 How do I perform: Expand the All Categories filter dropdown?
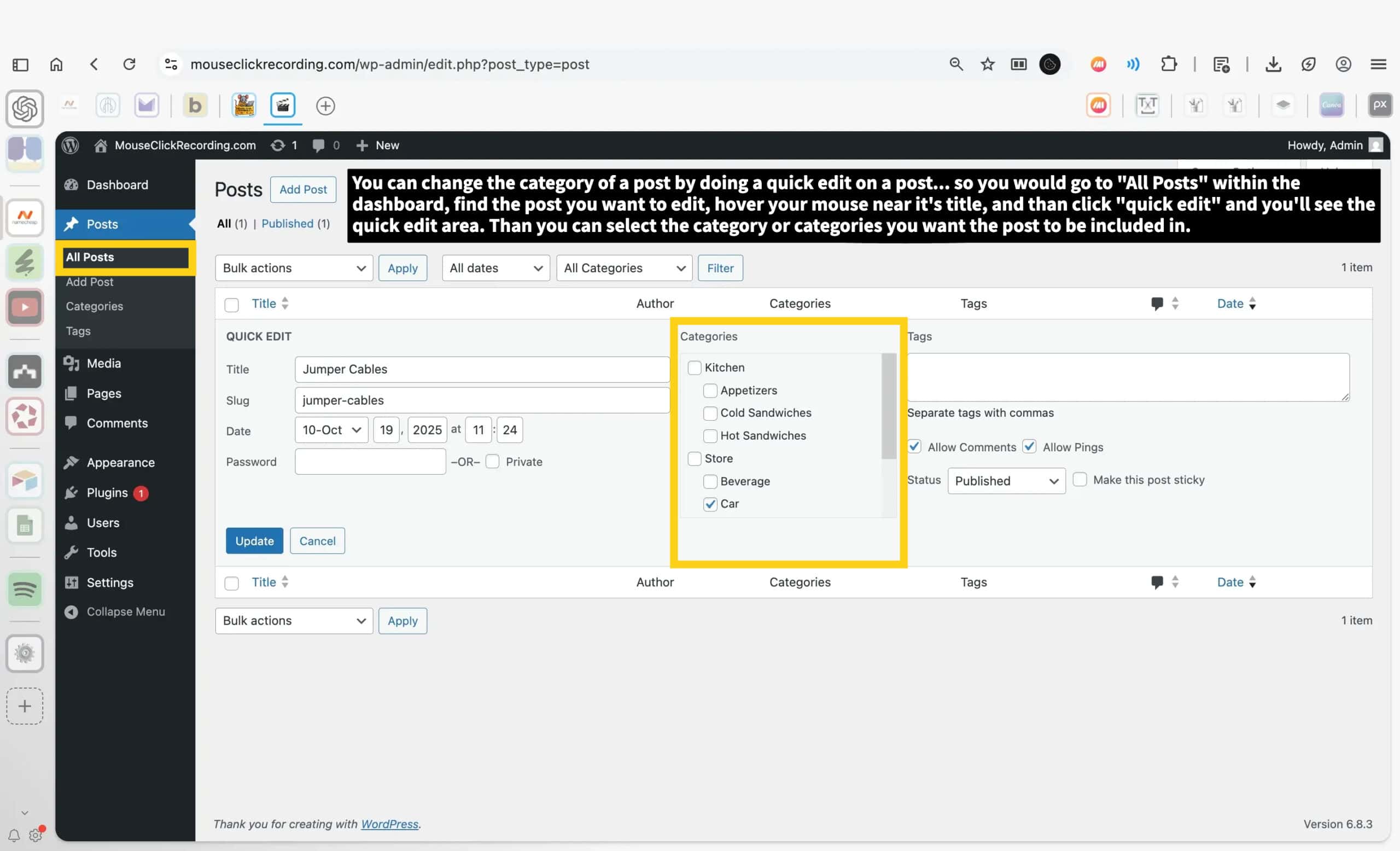(624, 268)
